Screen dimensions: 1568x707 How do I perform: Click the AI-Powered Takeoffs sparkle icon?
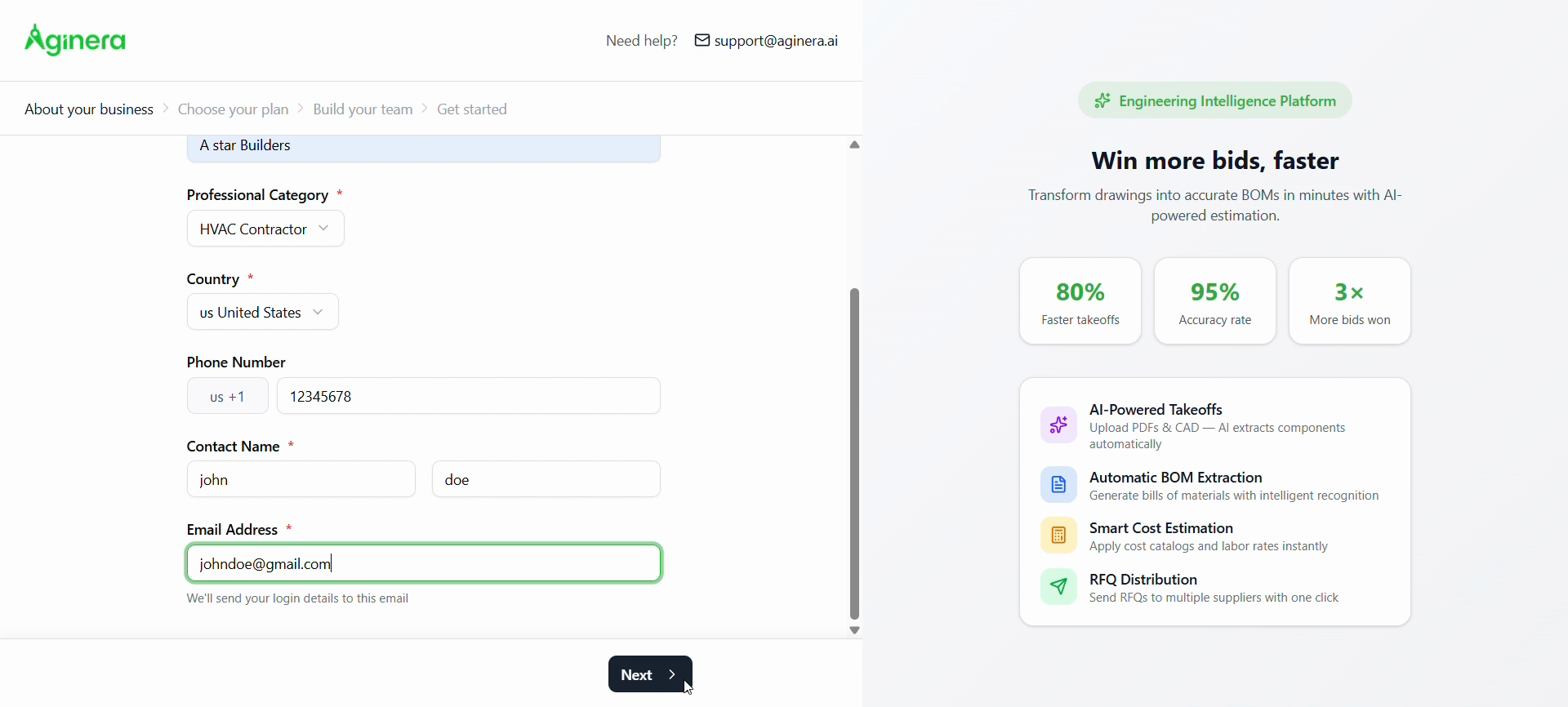point(1058,425)
